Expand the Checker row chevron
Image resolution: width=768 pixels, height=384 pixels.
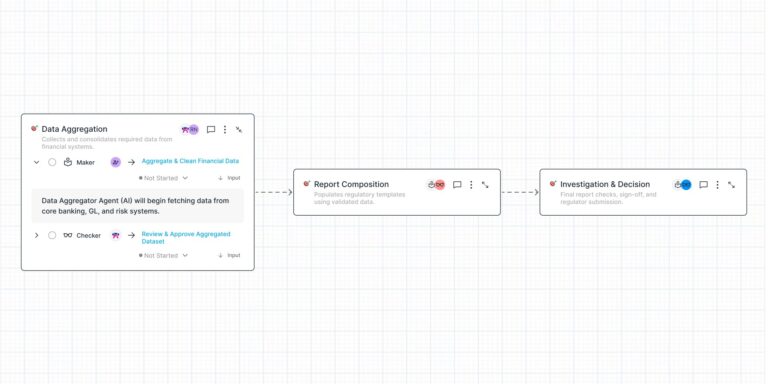click(x=36, y=236)
